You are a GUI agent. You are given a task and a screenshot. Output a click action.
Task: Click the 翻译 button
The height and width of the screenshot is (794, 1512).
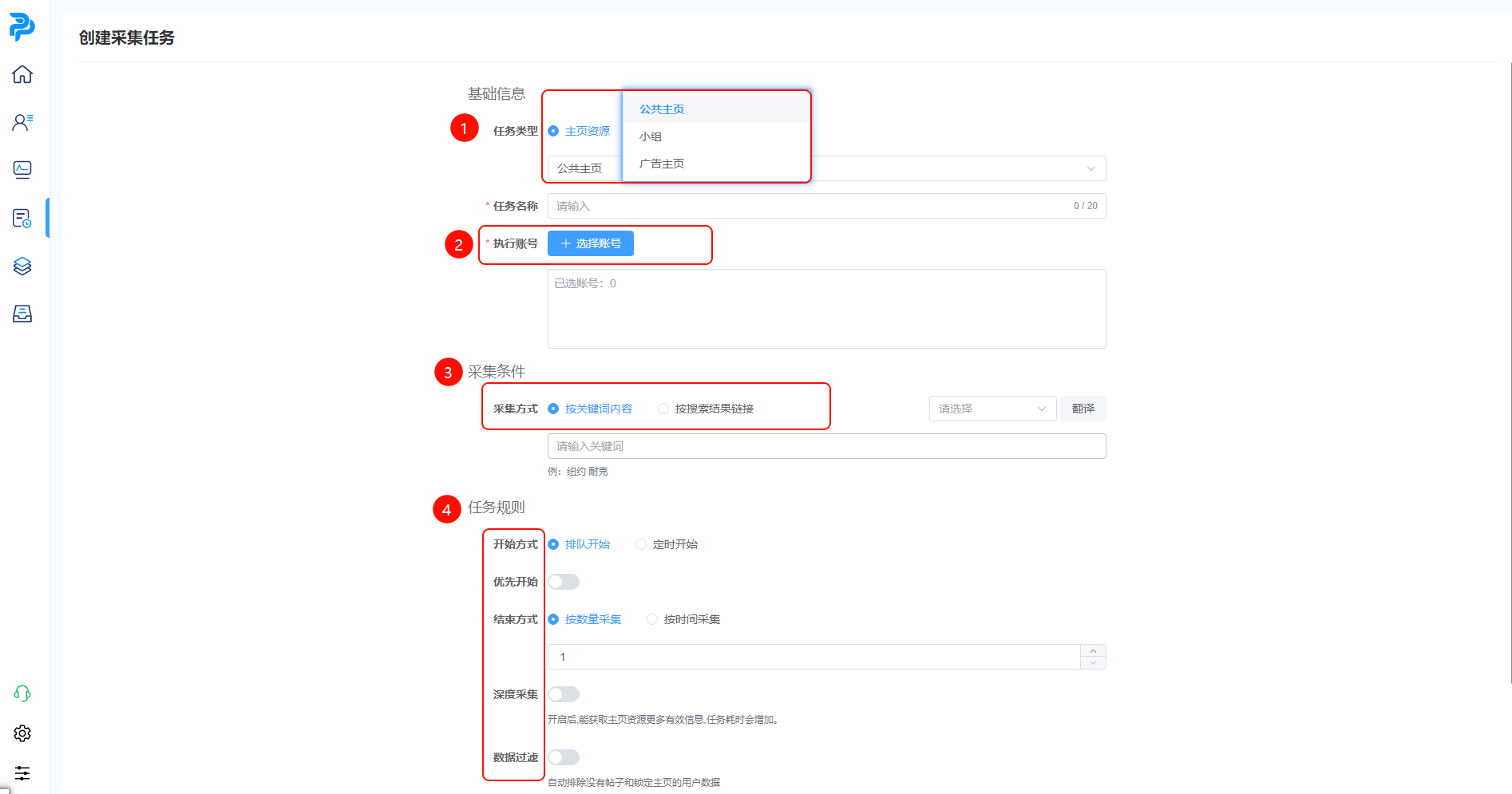[1083, 409]
